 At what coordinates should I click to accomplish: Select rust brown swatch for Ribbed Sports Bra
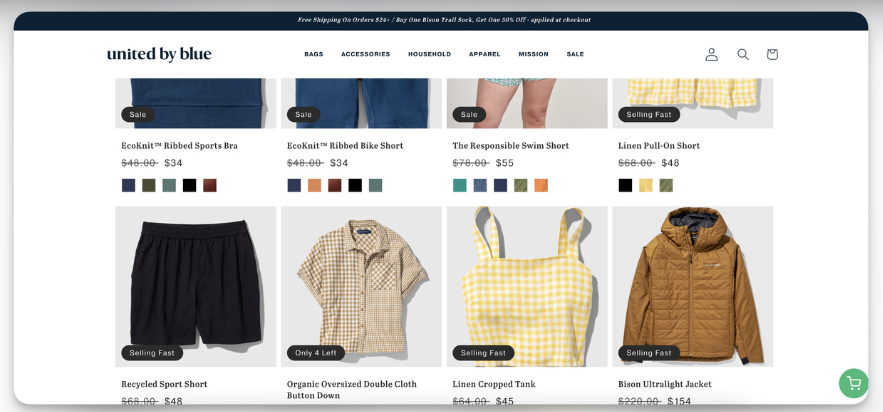tap(209, 185)
